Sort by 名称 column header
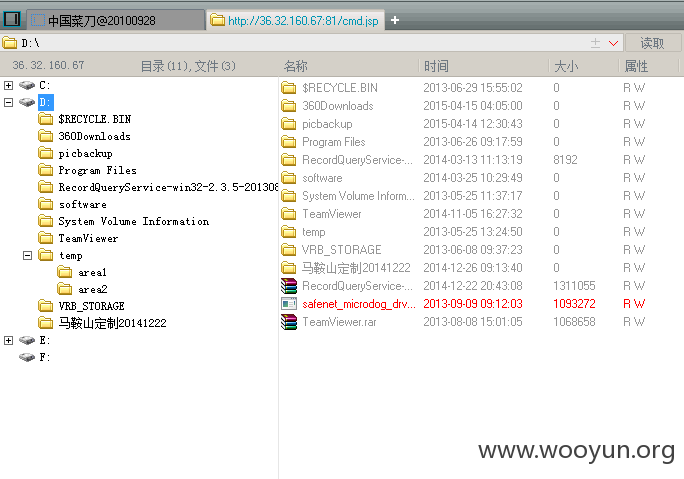684x479 pixels. [x=296, y=66]
